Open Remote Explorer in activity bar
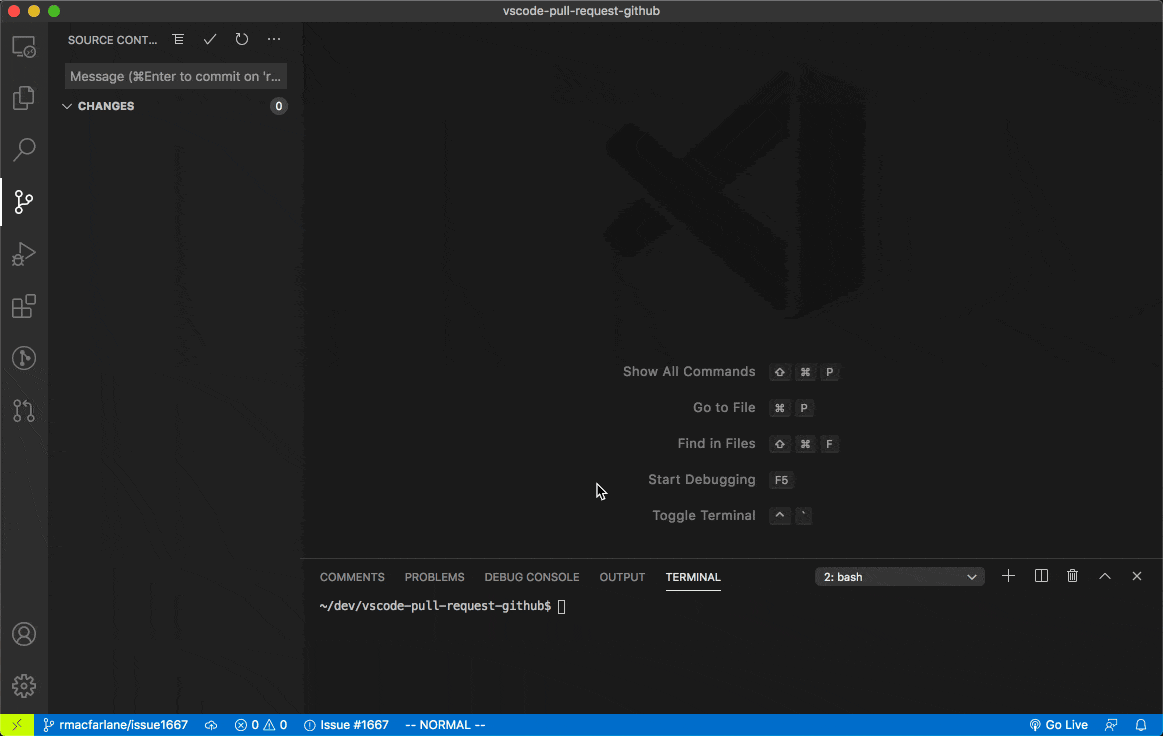 click(x=24, y=47)
